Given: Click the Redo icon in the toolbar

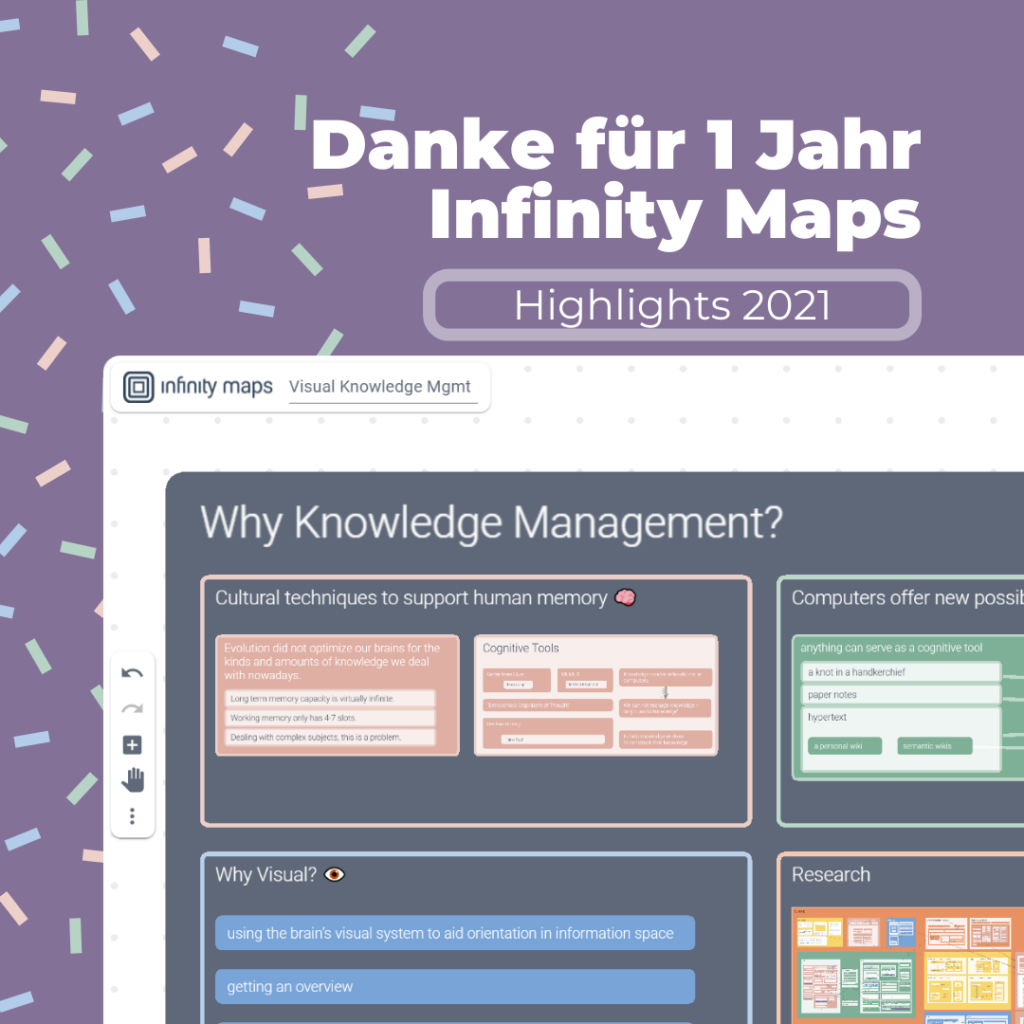Looking at the screenshot, I should 131,708.
